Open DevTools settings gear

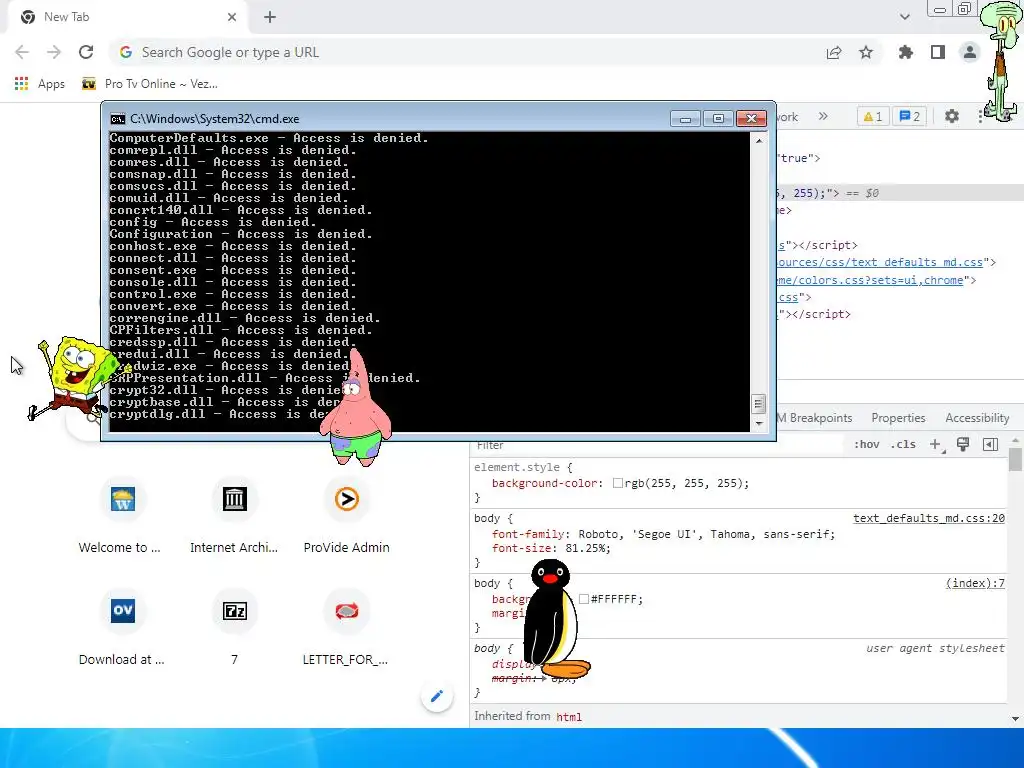point(952,116)
